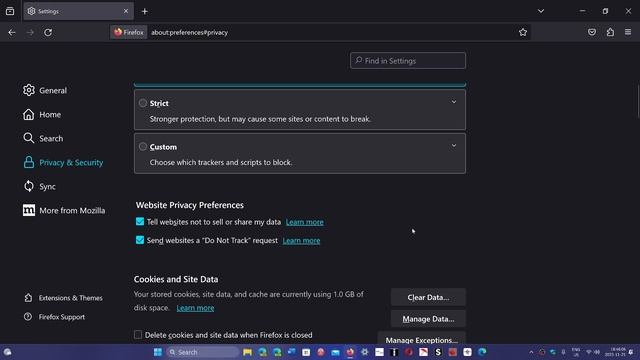Image resolution: width=640 pixels, height=360 pixels.
Task: Open a new tab with the plus button
Action: tap(144, 11)
